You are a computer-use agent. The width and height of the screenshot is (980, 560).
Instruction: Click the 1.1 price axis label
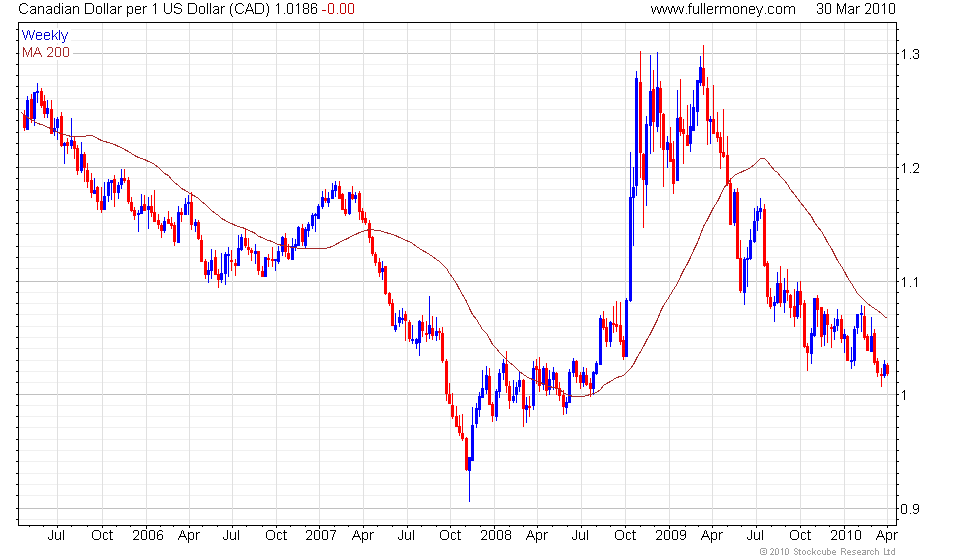(910, 282)
